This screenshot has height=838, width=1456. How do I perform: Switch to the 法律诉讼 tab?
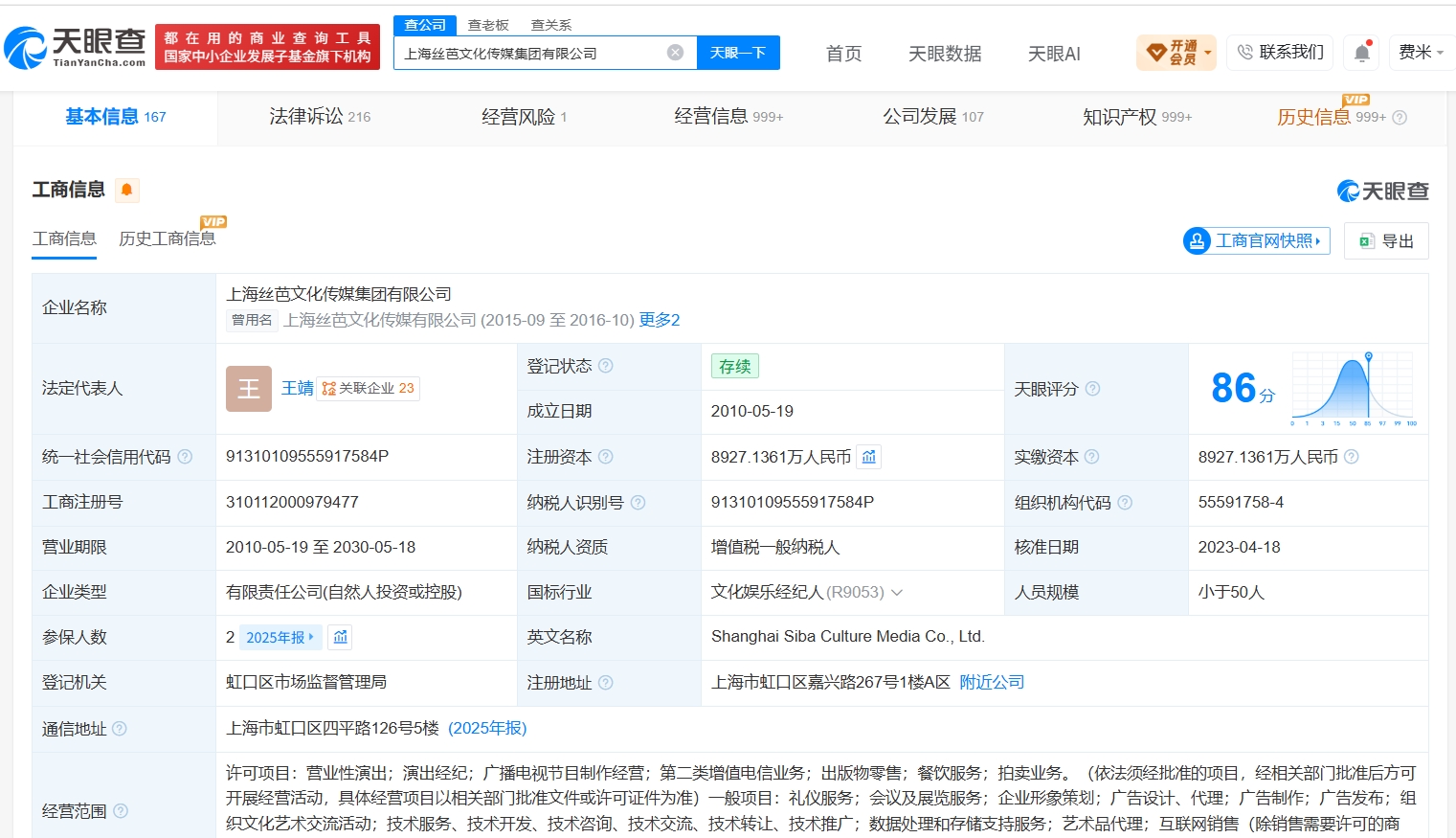[320, 117]
